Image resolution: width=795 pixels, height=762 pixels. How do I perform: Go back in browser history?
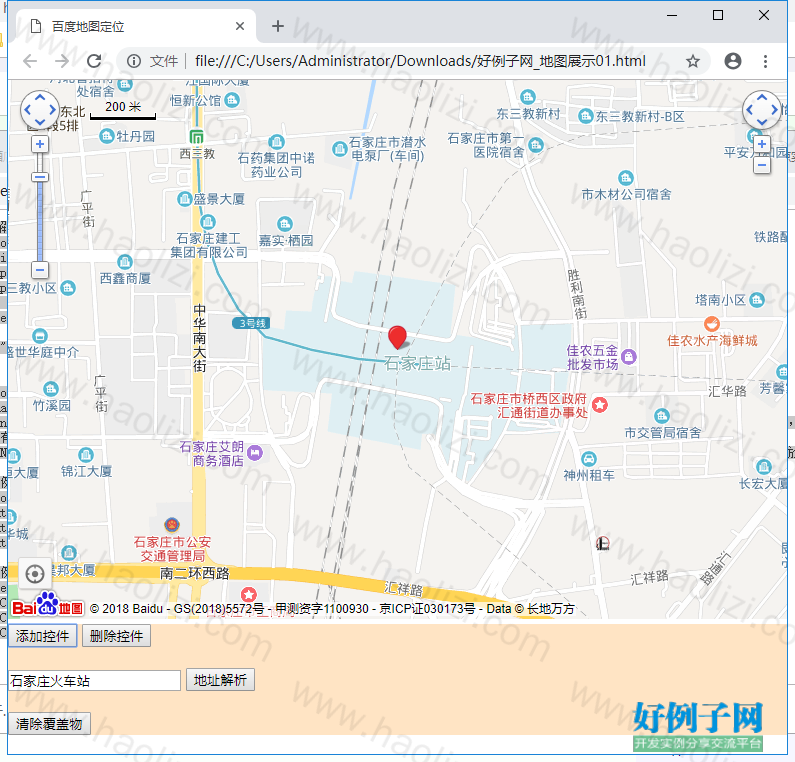[30, 61]
